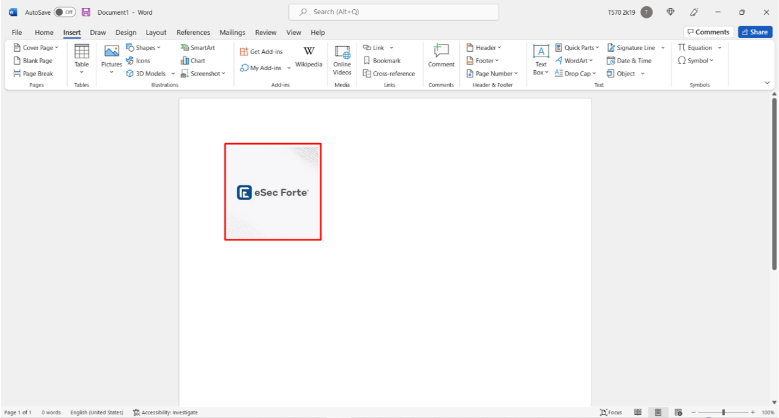Insert Icons from library
This screenshot has width=779, height=418.
click(x=138, y=61)
